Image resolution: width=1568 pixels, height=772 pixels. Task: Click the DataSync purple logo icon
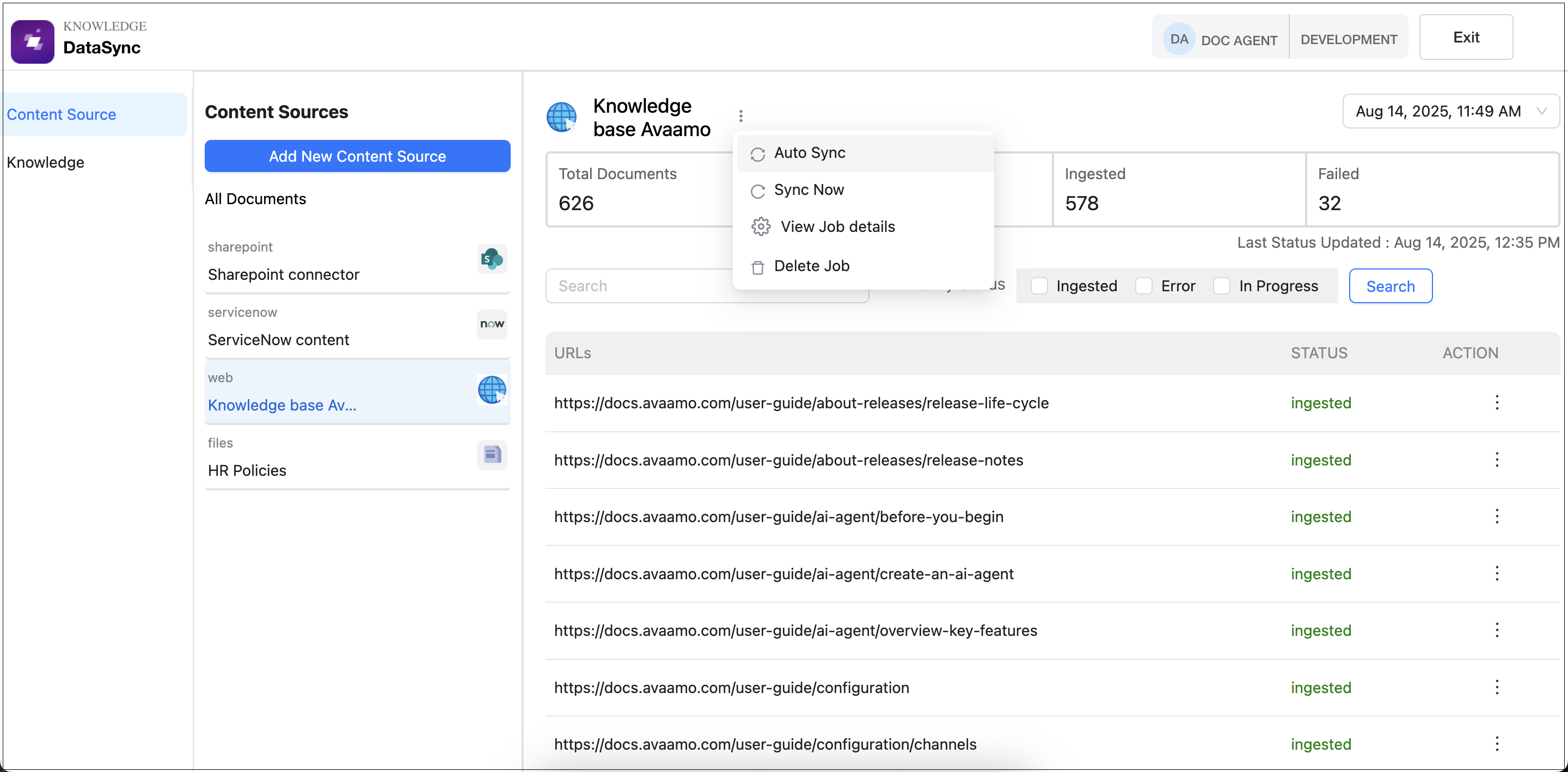(32, 41)
